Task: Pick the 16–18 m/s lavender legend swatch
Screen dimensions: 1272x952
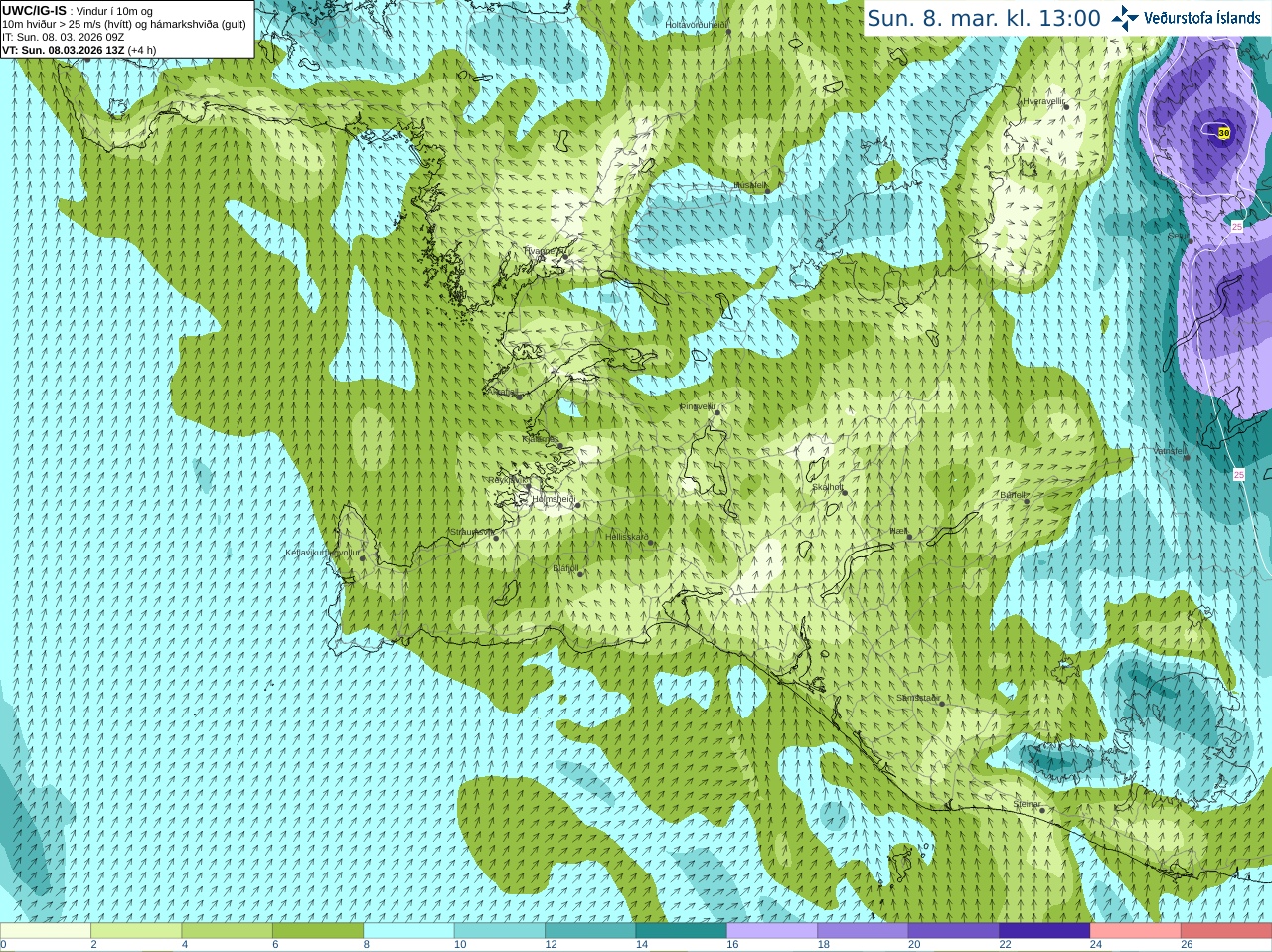Action: pyautogui.click(x=772, y=931)
